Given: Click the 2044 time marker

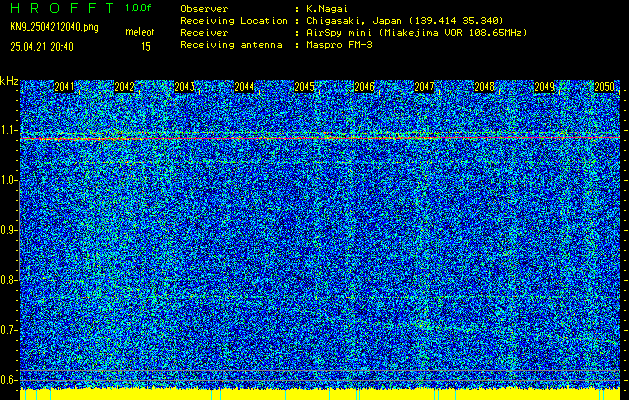Looking at the screenshot, I should pyautogui.click(x=244, y=87).
